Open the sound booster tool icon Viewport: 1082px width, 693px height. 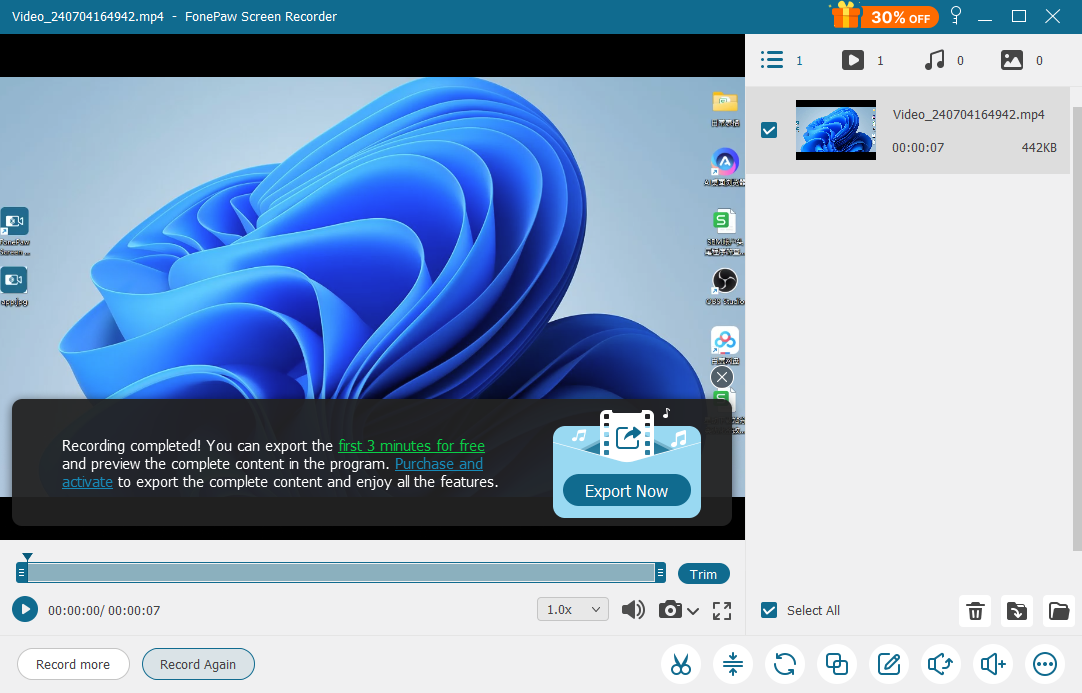click(993, 664)
